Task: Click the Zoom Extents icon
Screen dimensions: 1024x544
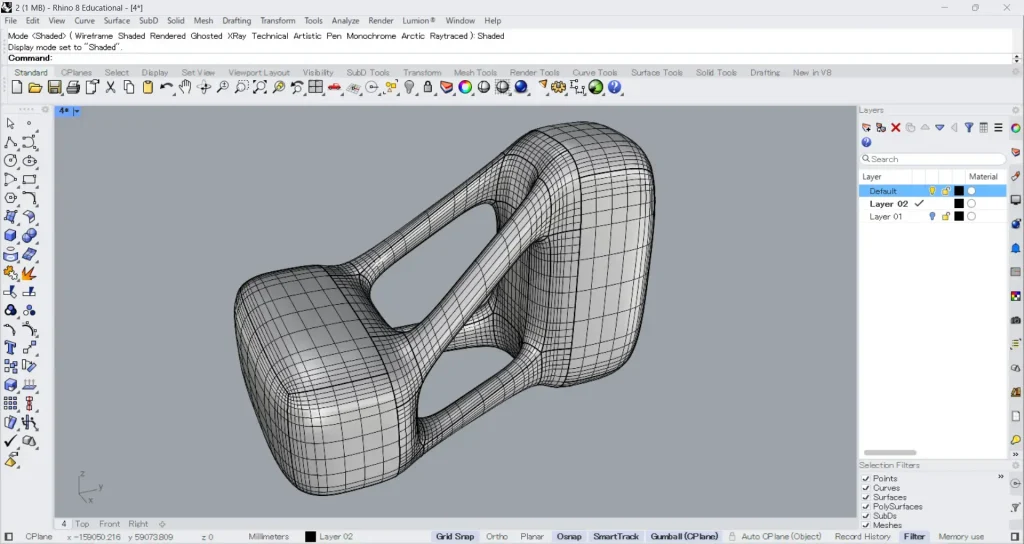Action: 260,87
